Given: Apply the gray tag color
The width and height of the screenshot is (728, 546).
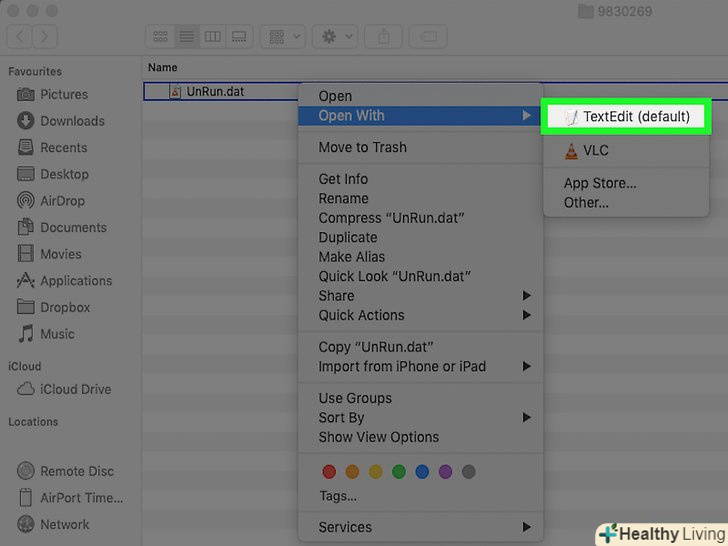Looking at the screenshot, I should point(468,472).
